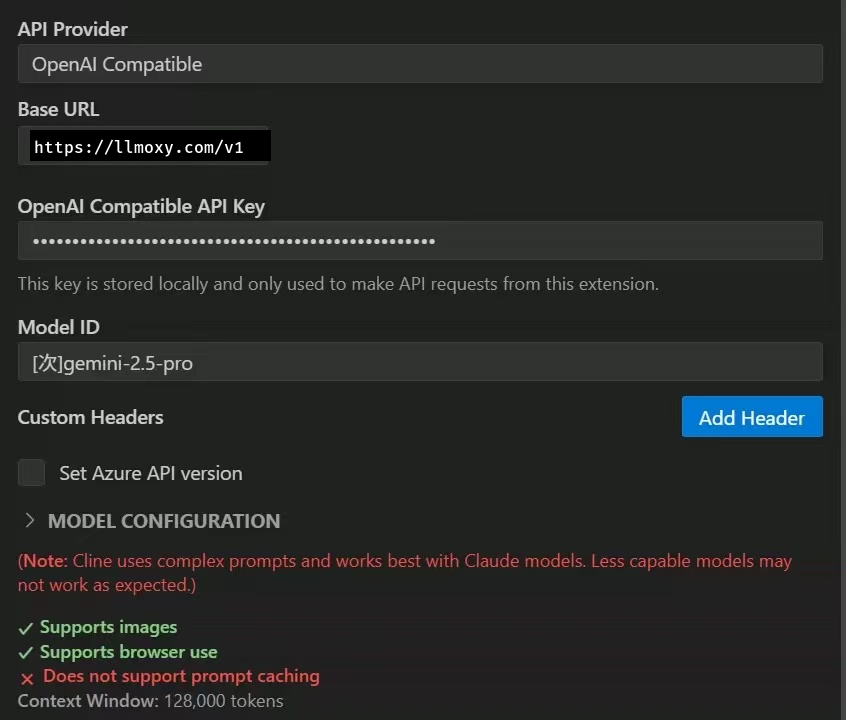Click the API Provider label
This screenshot has height=720, width=846.
tap(73, 29)
